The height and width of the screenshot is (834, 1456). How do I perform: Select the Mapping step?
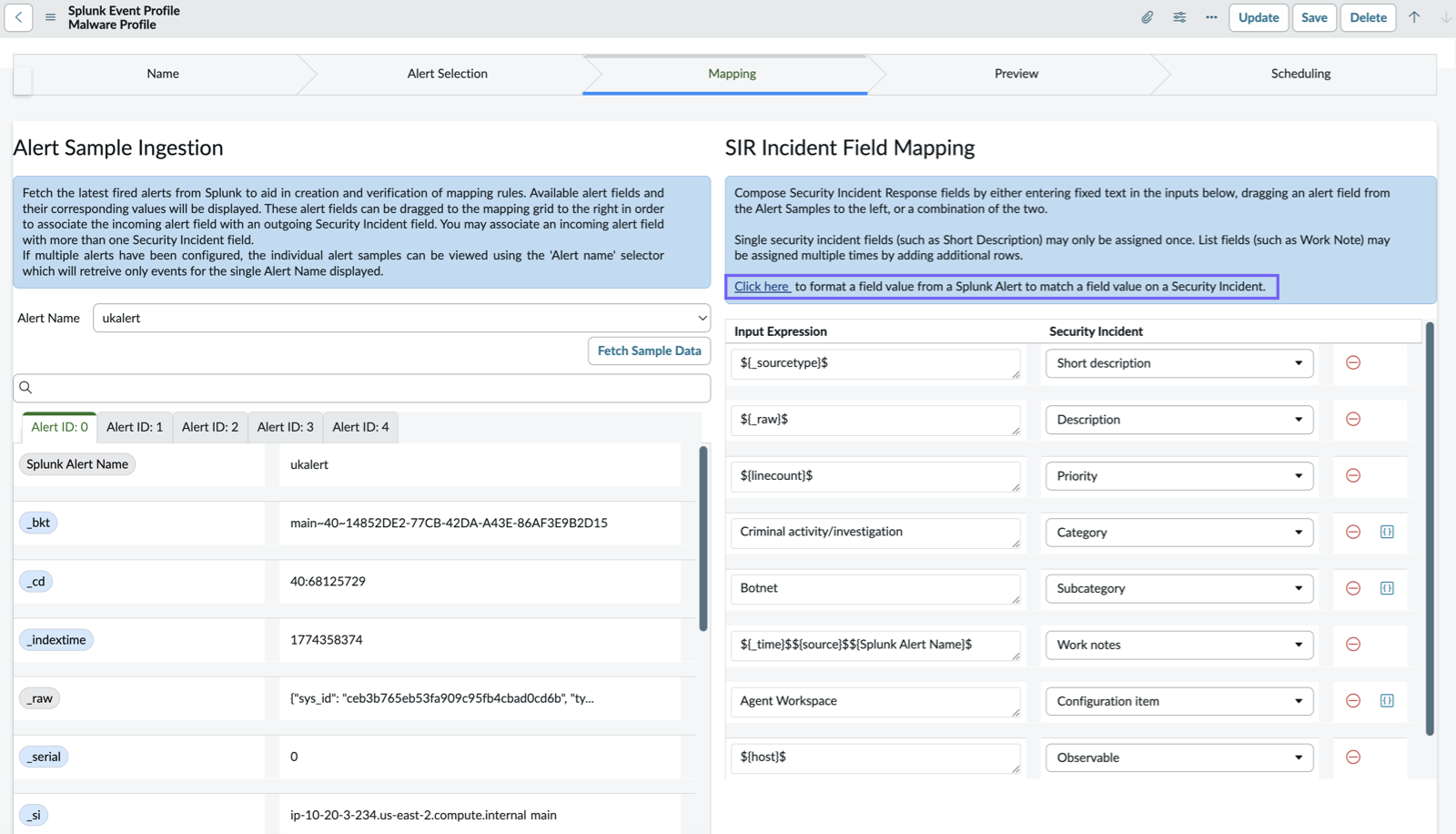(x=732, y=74)
